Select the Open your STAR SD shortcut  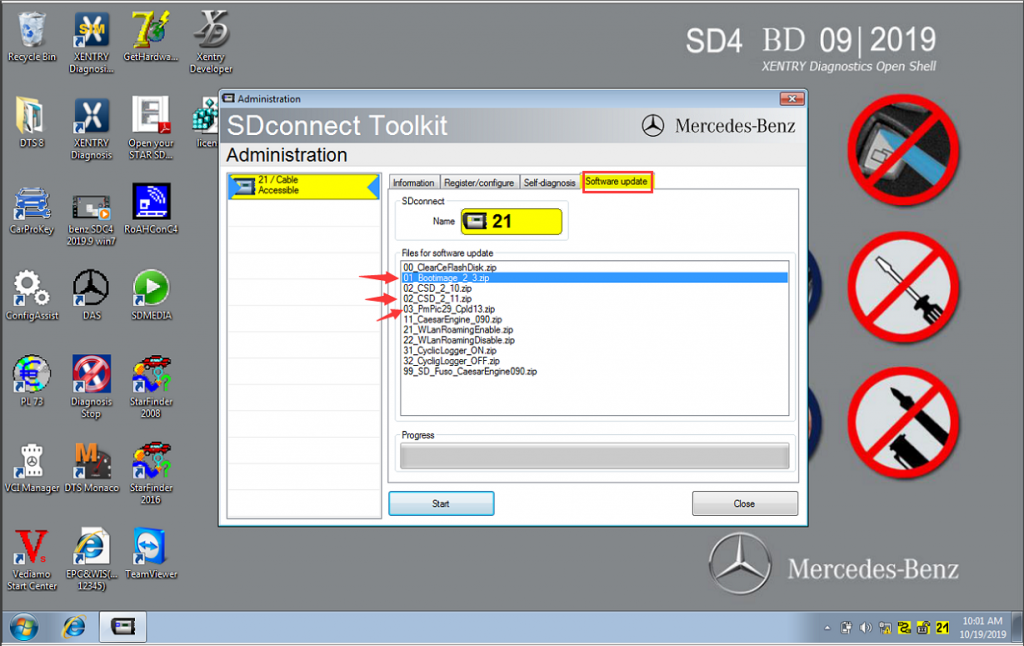click(151, 128)
